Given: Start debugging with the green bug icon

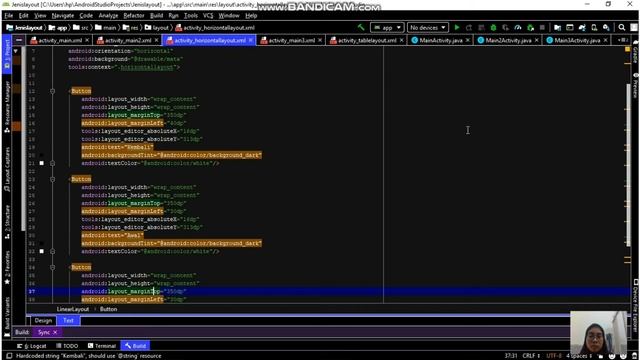Looking at the screenshot, I should click(493, 27).
